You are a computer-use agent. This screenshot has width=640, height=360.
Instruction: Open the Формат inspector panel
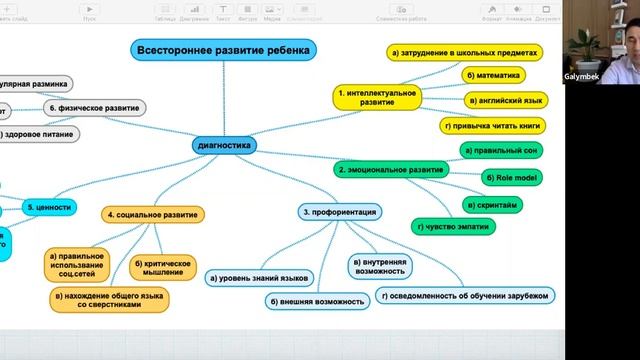492,9
